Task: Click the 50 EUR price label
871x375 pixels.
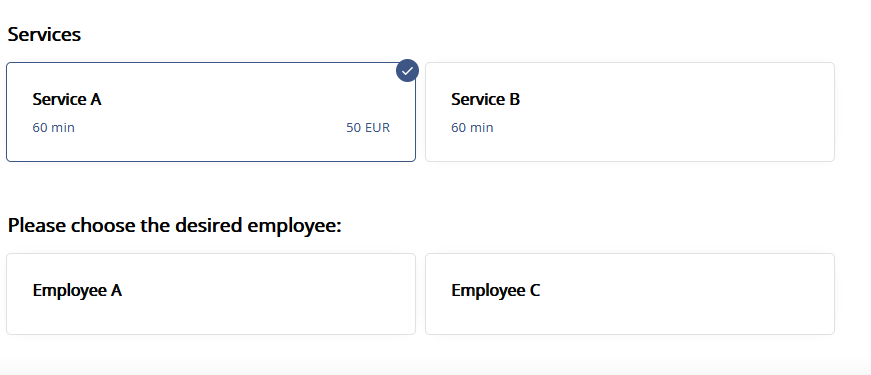Action: (x=368, y=128)
